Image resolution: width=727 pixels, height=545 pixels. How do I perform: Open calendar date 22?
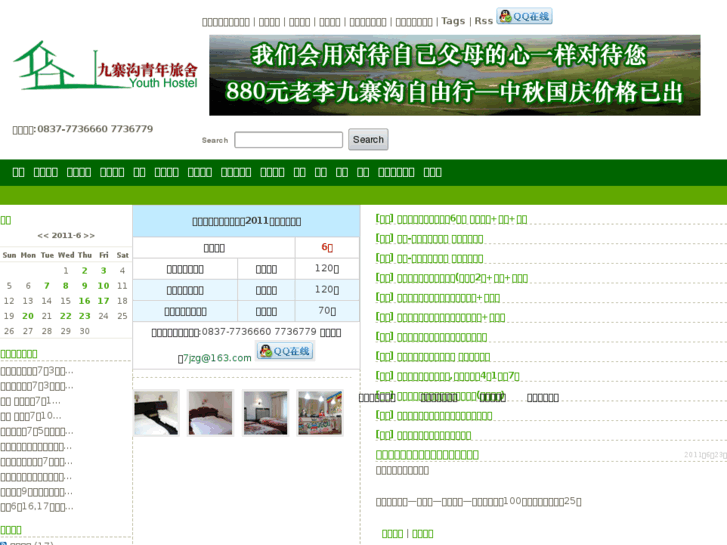pos(66,316)
